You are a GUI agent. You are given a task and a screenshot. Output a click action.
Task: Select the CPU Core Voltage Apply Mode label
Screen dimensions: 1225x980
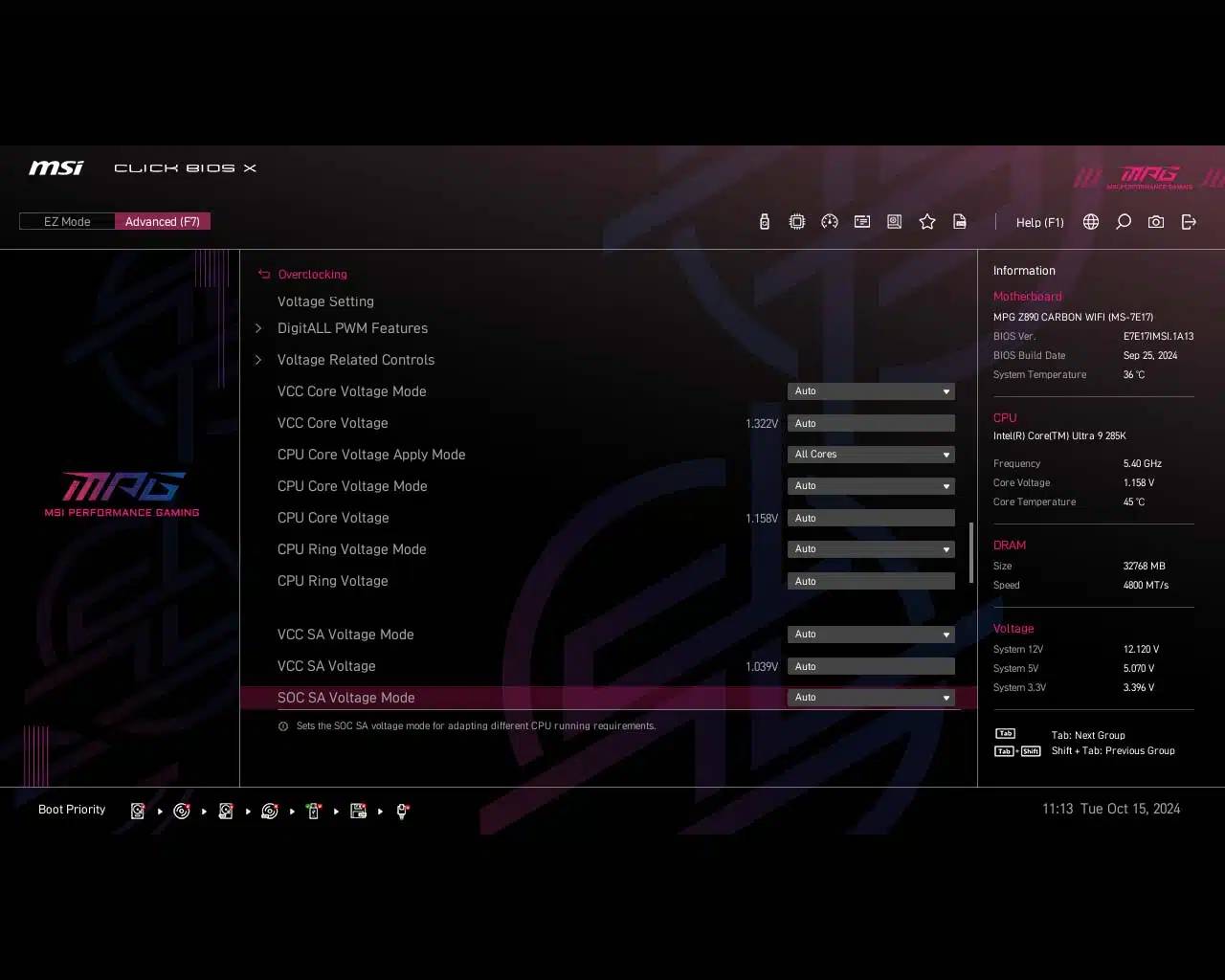coord(371,455)
